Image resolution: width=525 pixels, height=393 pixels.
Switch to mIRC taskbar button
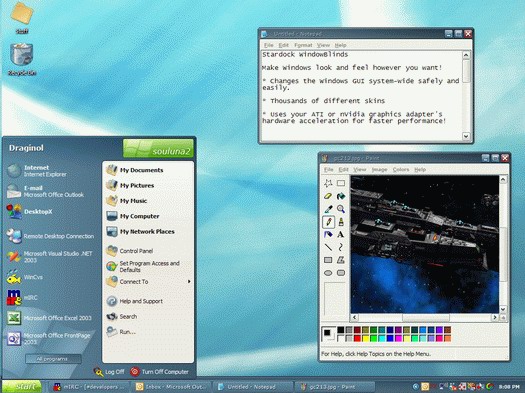pos(90,387)
